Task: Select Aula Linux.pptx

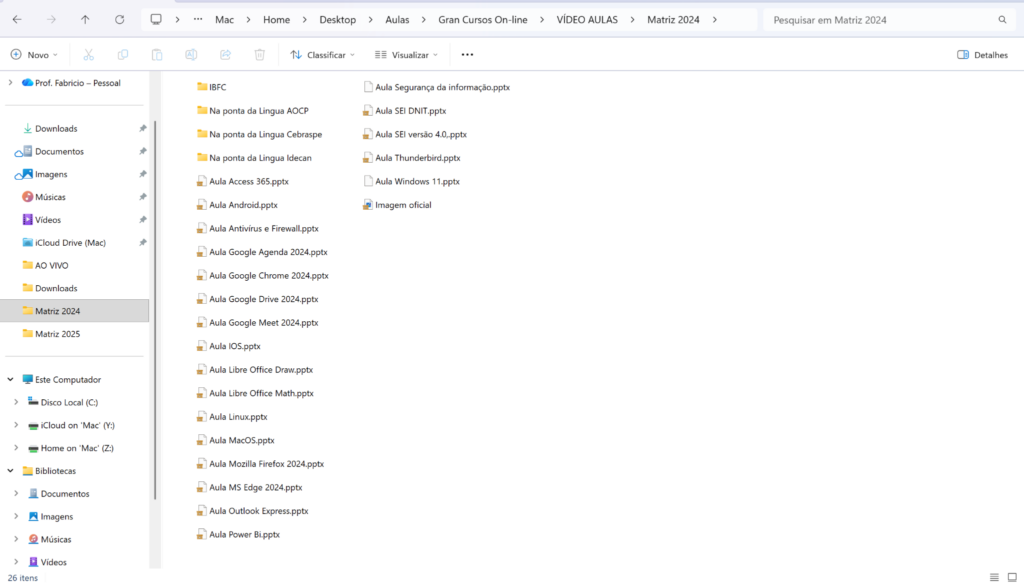Action: 232,417
